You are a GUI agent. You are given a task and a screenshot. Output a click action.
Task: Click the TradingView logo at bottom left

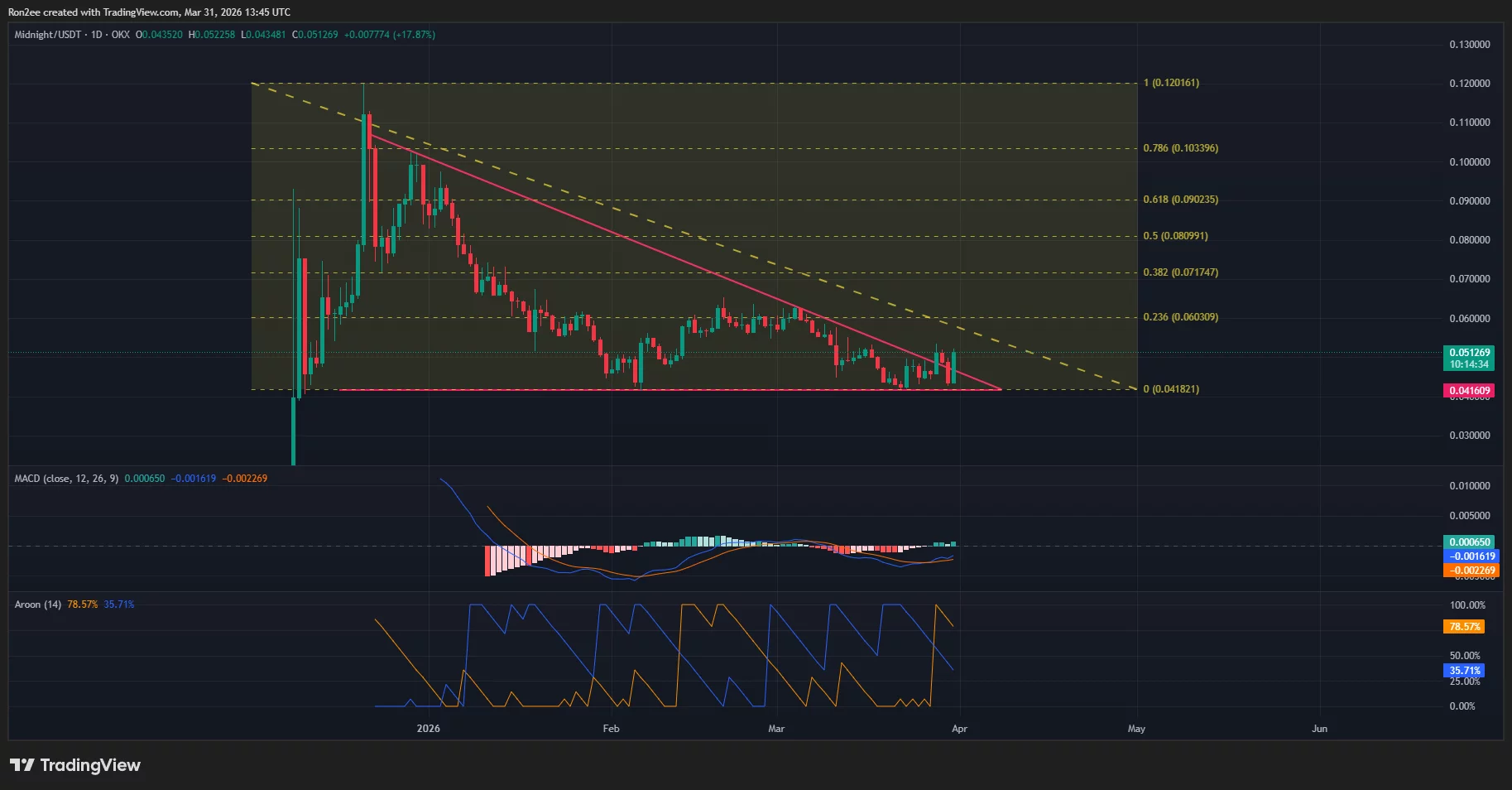click(76, 765)
